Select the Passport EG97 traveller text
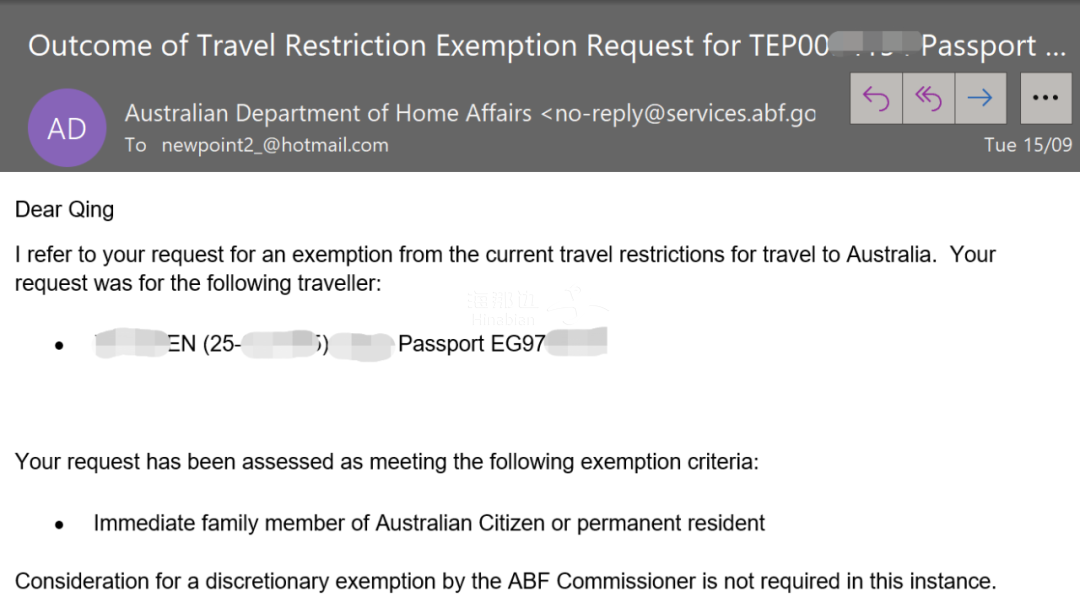1080x613 pixels. (x=472, y=344)
